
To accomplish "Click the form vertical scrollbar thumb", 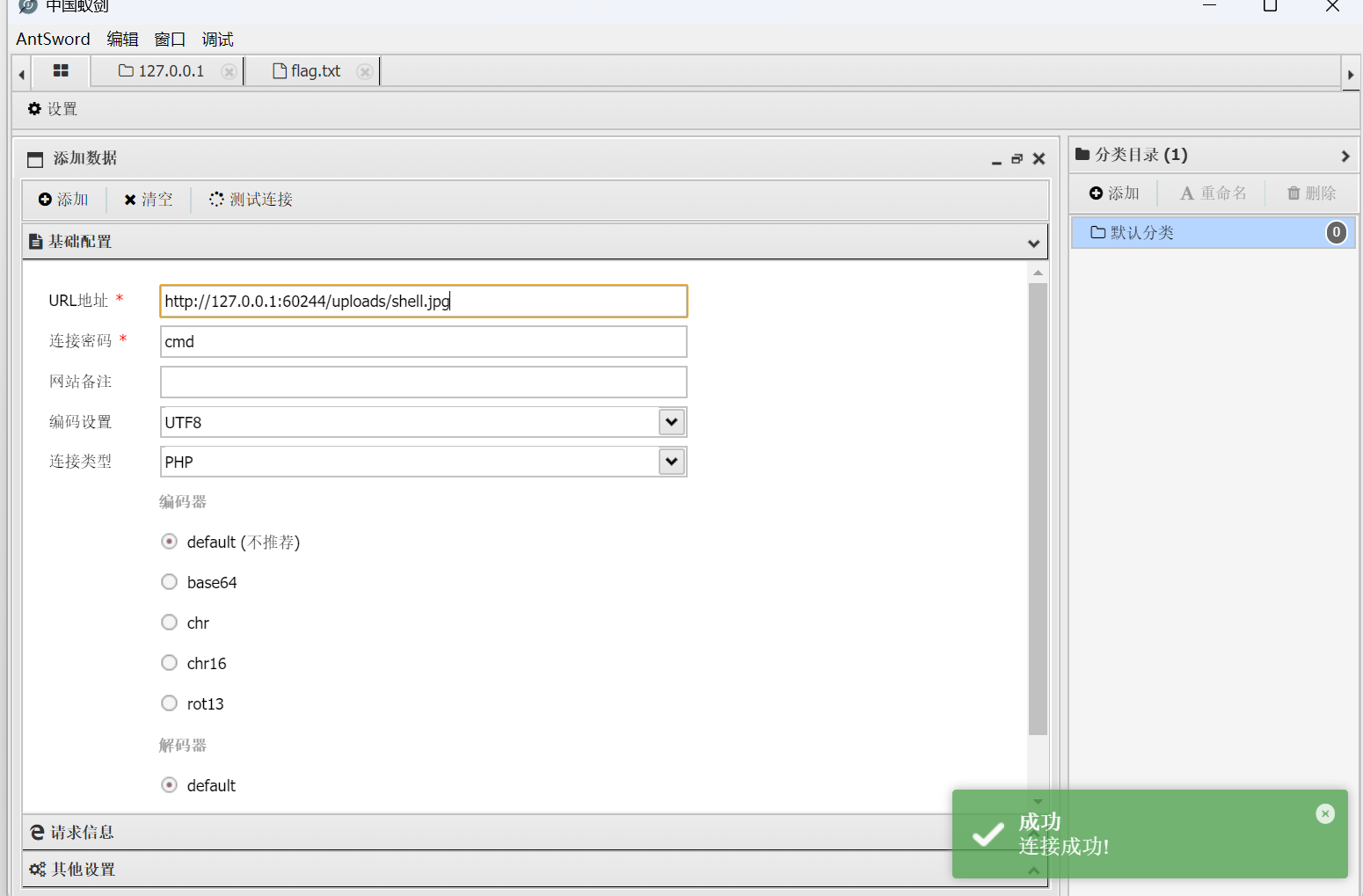I will pyautogui.click(x=1038, y=508).
